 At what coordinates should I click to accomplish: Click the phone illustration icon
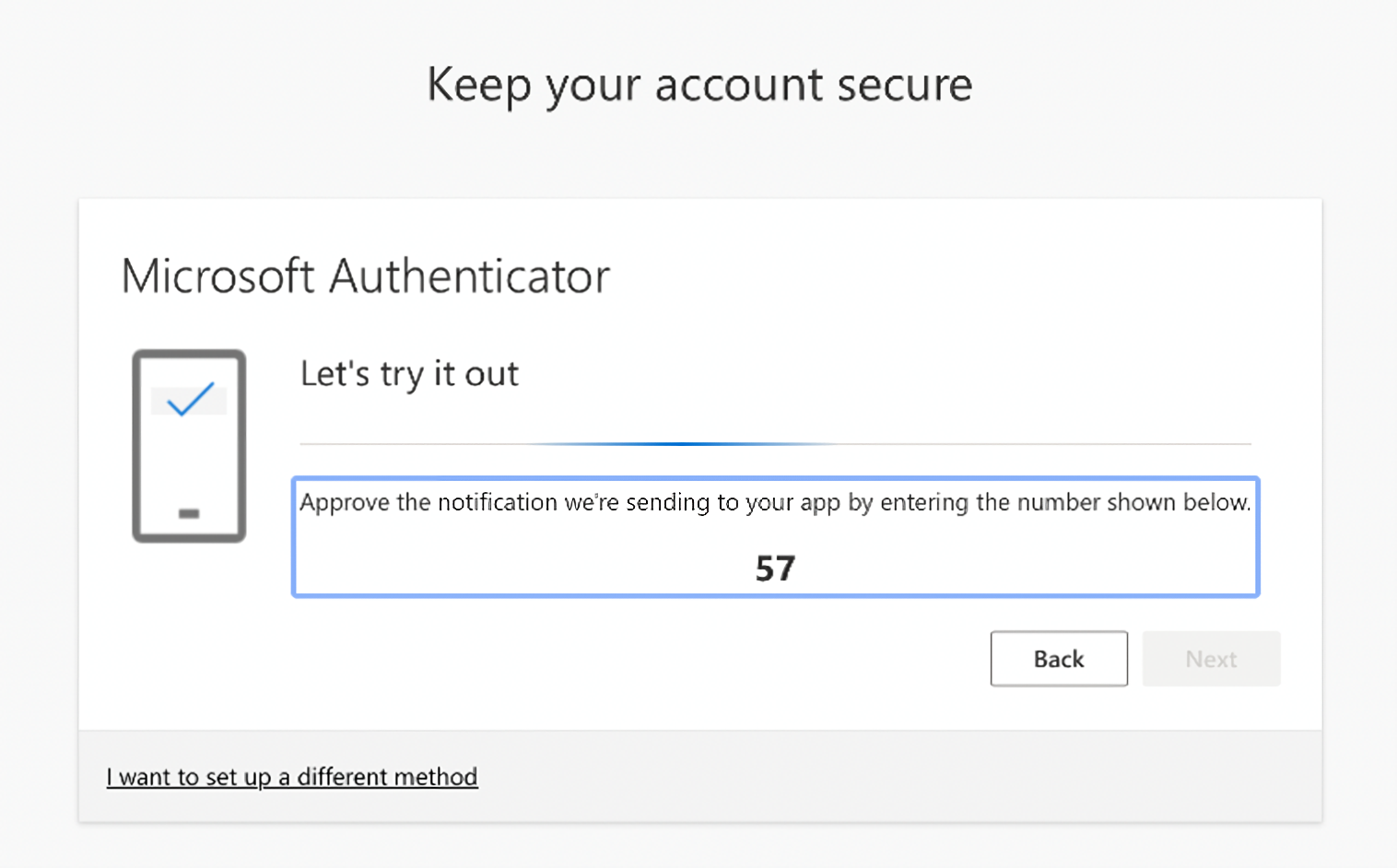point(189,446)
